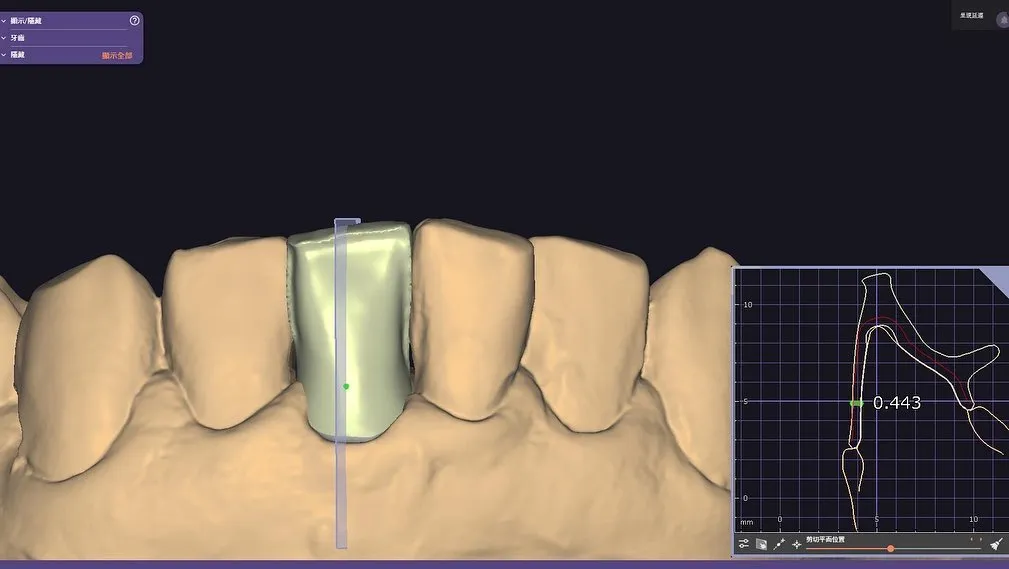This screenshot has width=1009, height=569.
Task: Click the four-arrow center view icon
Action: [796, 544]
